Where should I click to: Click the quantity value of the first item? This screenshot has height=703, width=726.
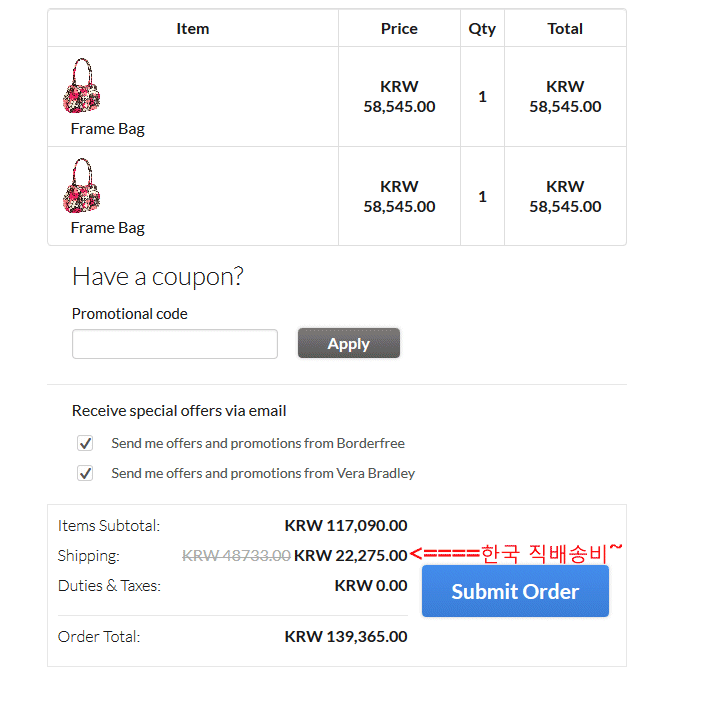482,97
